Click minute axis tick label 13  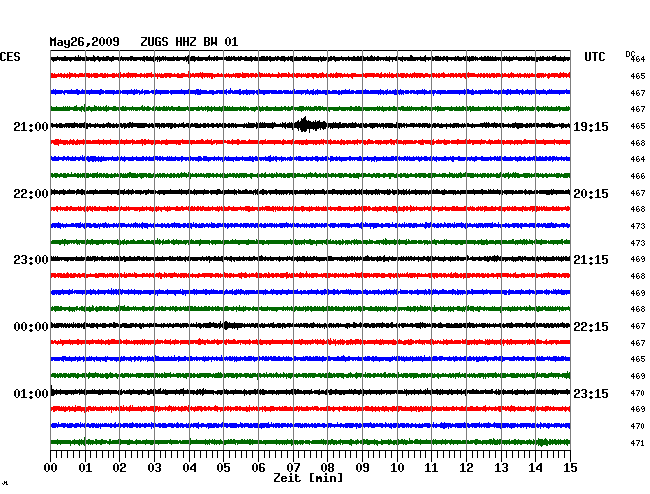[x=501, y=467]
